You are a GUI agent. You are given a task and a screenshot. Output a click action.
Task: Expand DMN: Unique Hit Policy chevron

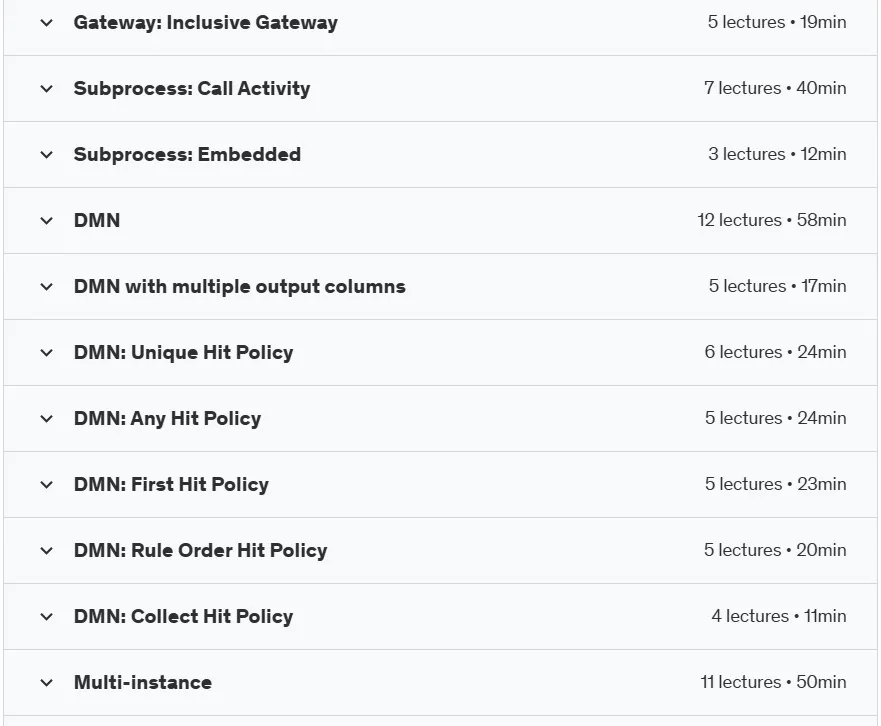point(47,353)
